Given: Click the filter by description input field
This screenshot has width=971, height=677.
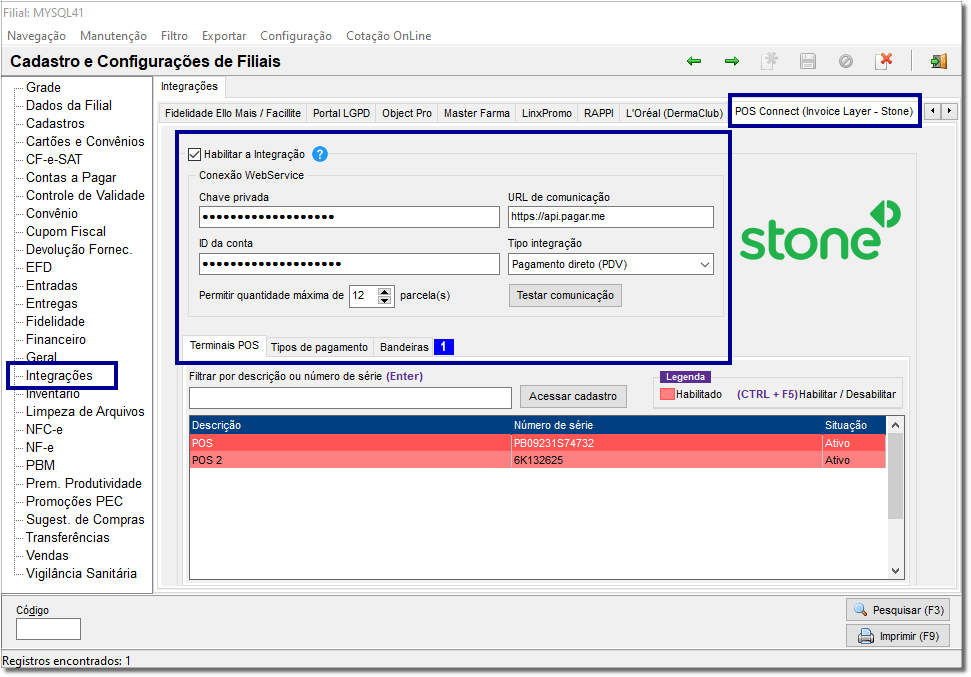Looking at the screenshot, I should click(351, 398).
